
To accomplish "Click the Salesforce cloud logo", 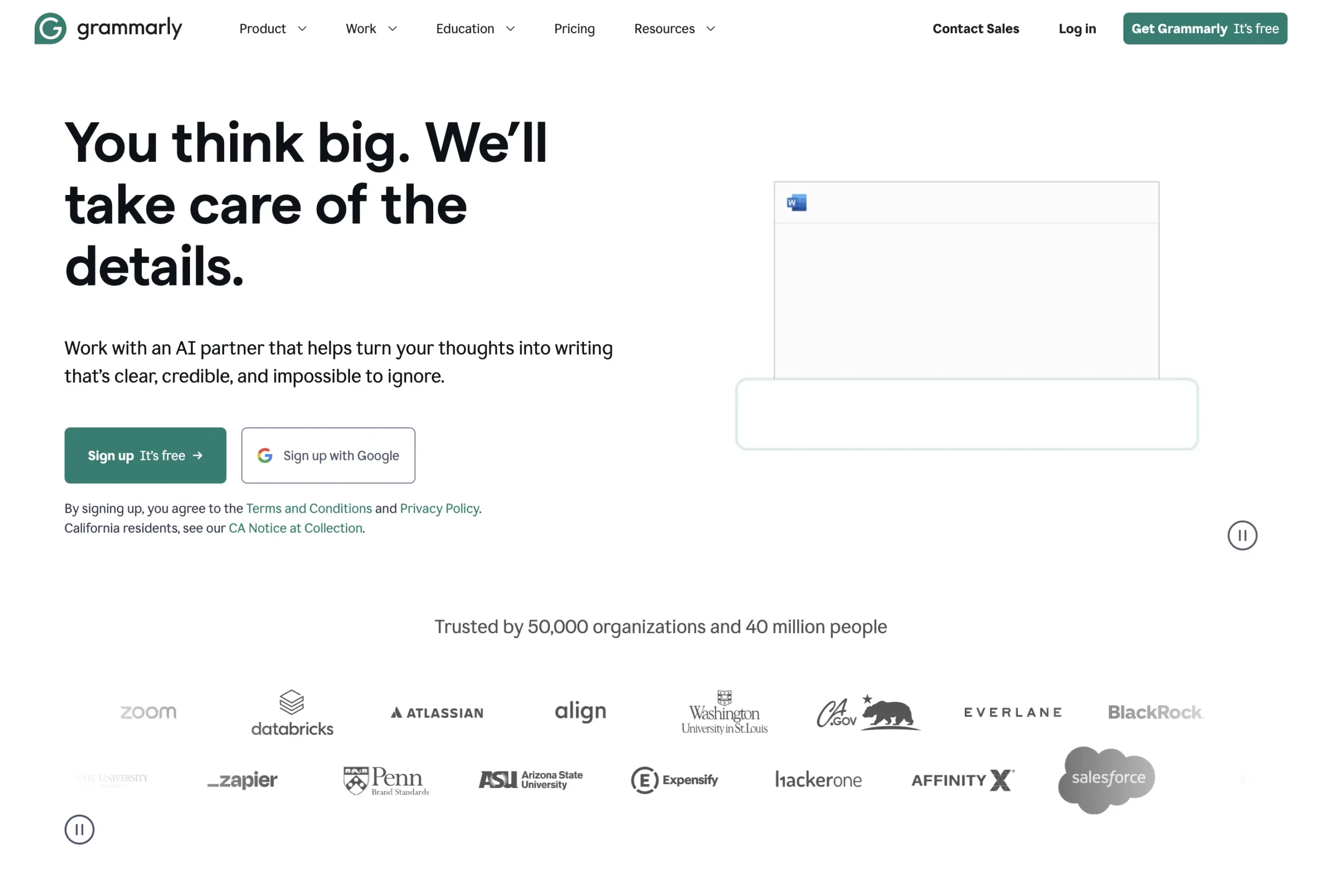I will [1107, 779].
